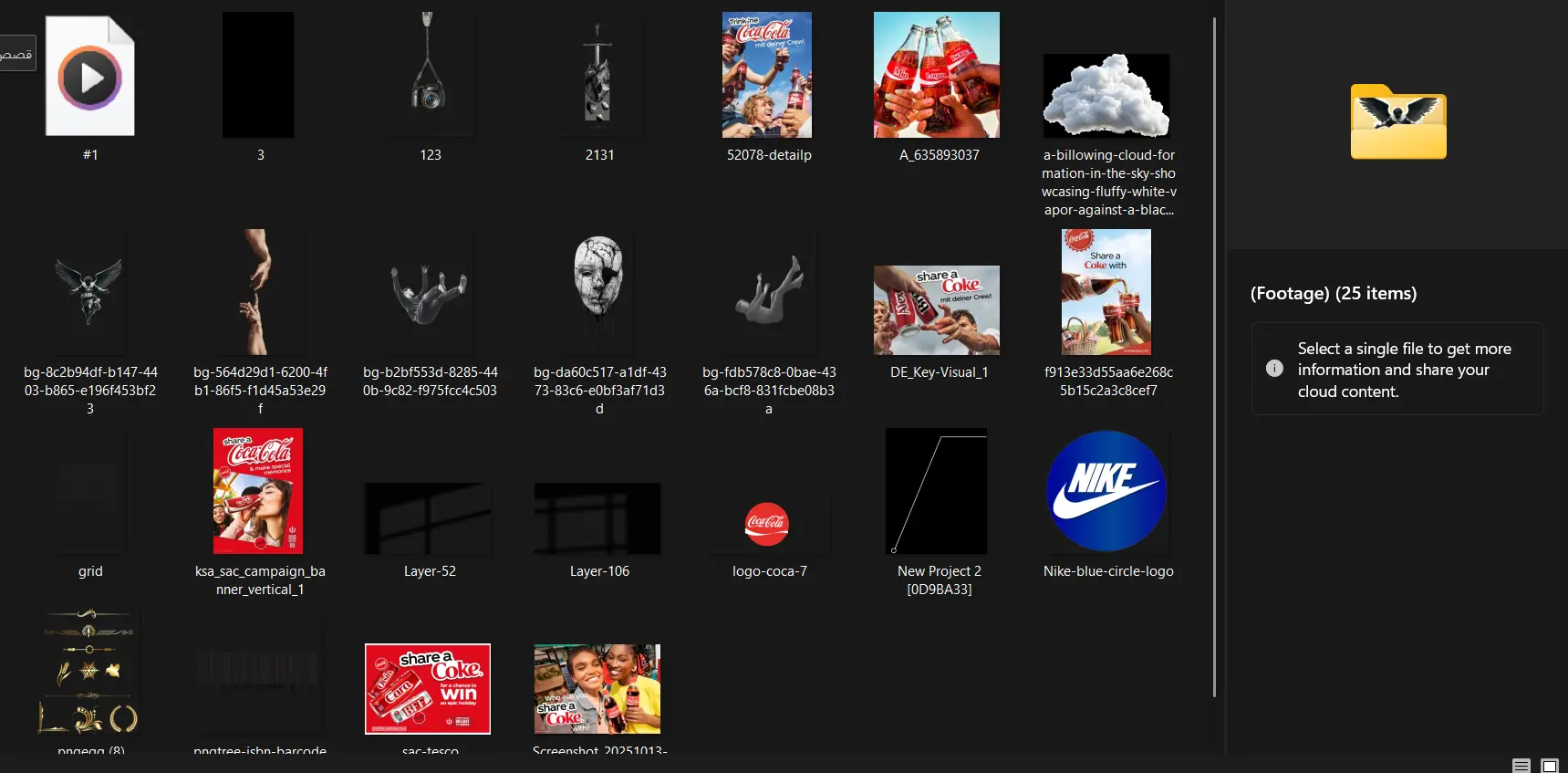Select the #1 video file icon
This screenshot has height=773, width=1568.
pyautogui.click(x=89, y=77)
